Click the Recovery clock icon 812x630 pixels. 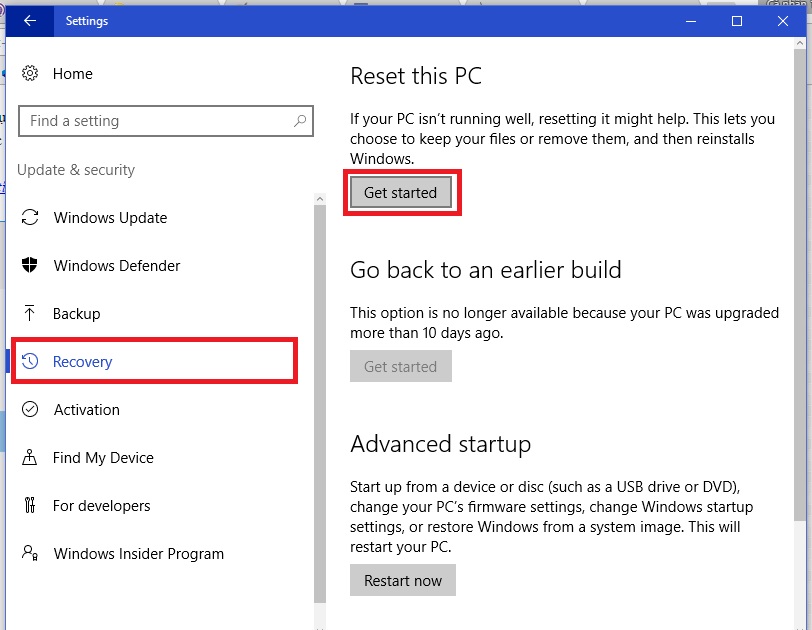pyautogui.click(x=30, y=362)
